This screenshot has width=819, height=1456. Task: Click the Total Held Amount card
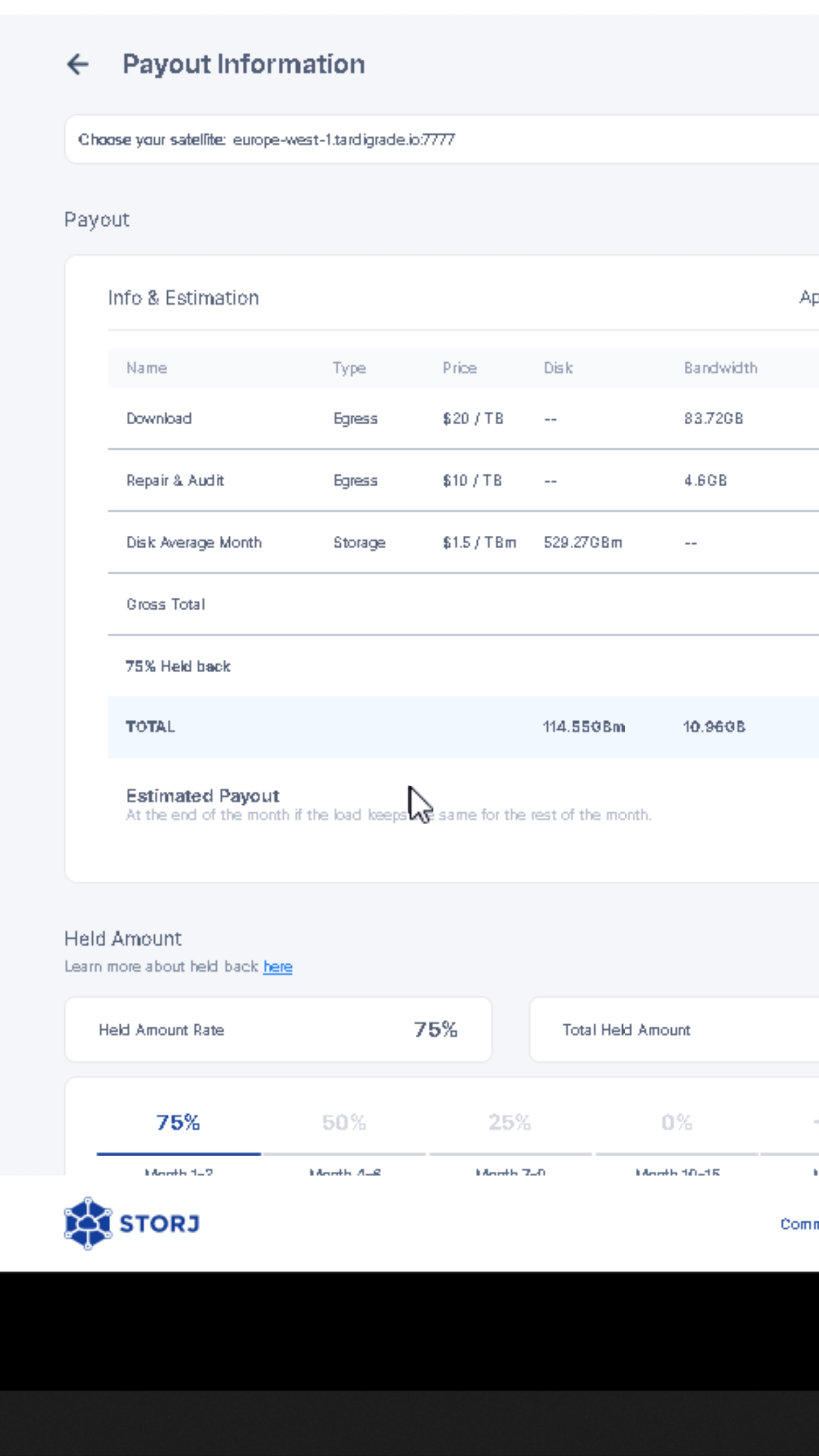point(674,1029)
